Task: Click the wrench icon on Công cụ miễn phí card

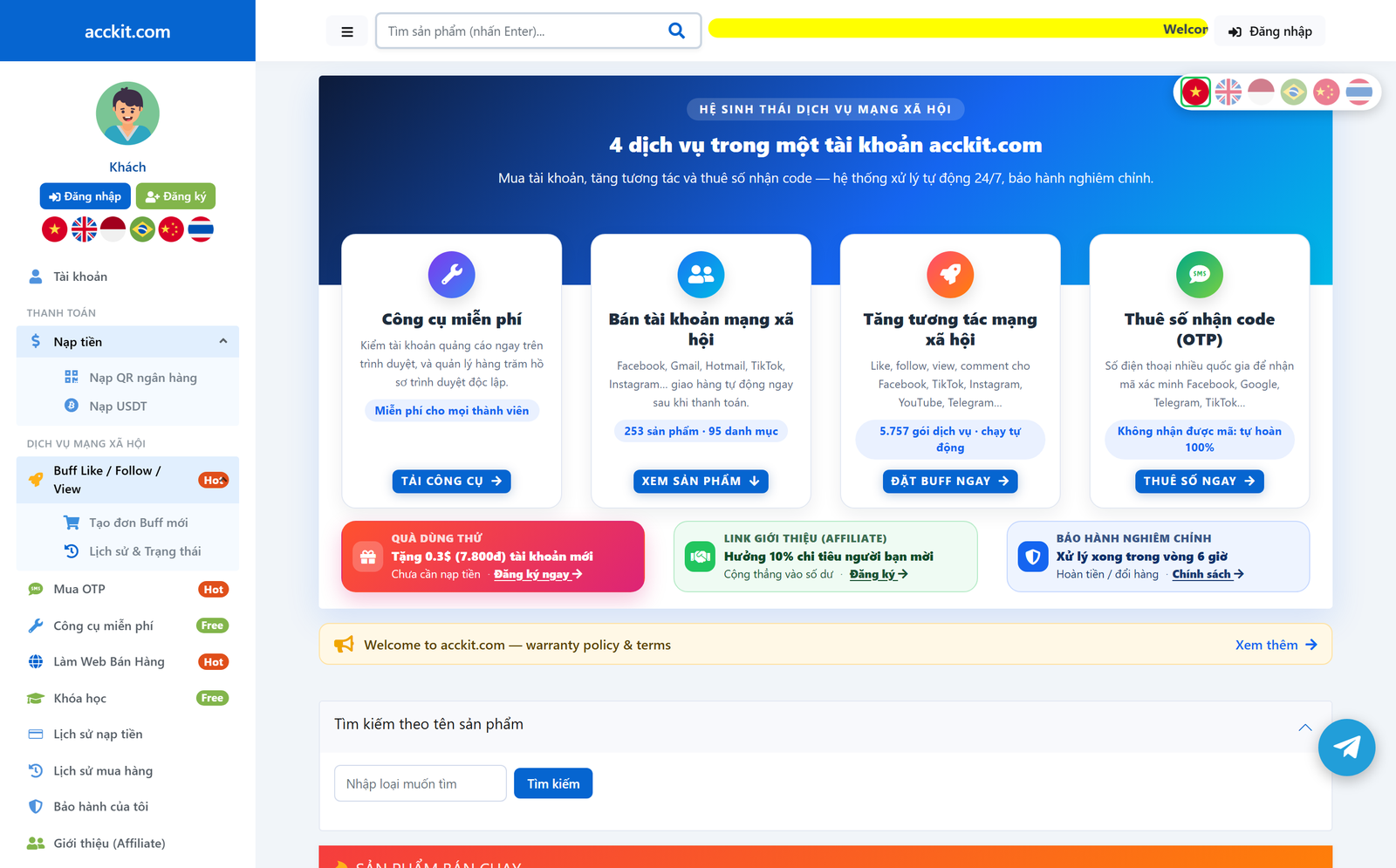Action: (x=452, y=274)
